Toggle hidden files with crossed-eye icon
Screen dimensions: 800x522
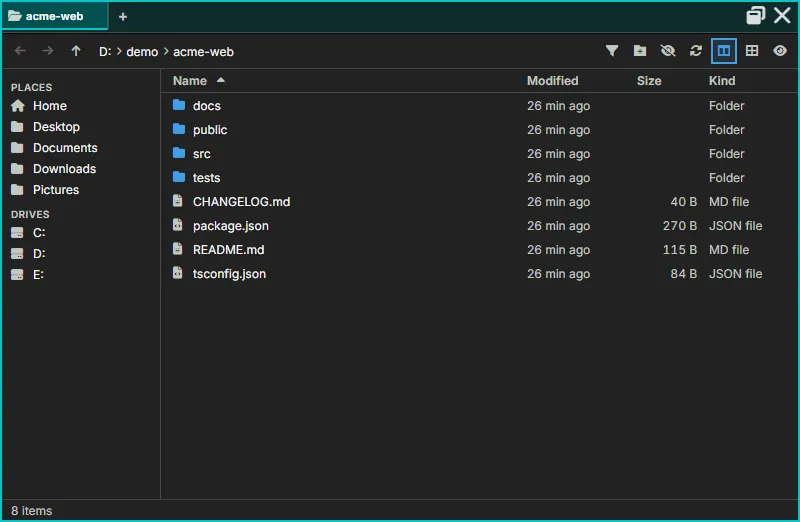[668, 51]
